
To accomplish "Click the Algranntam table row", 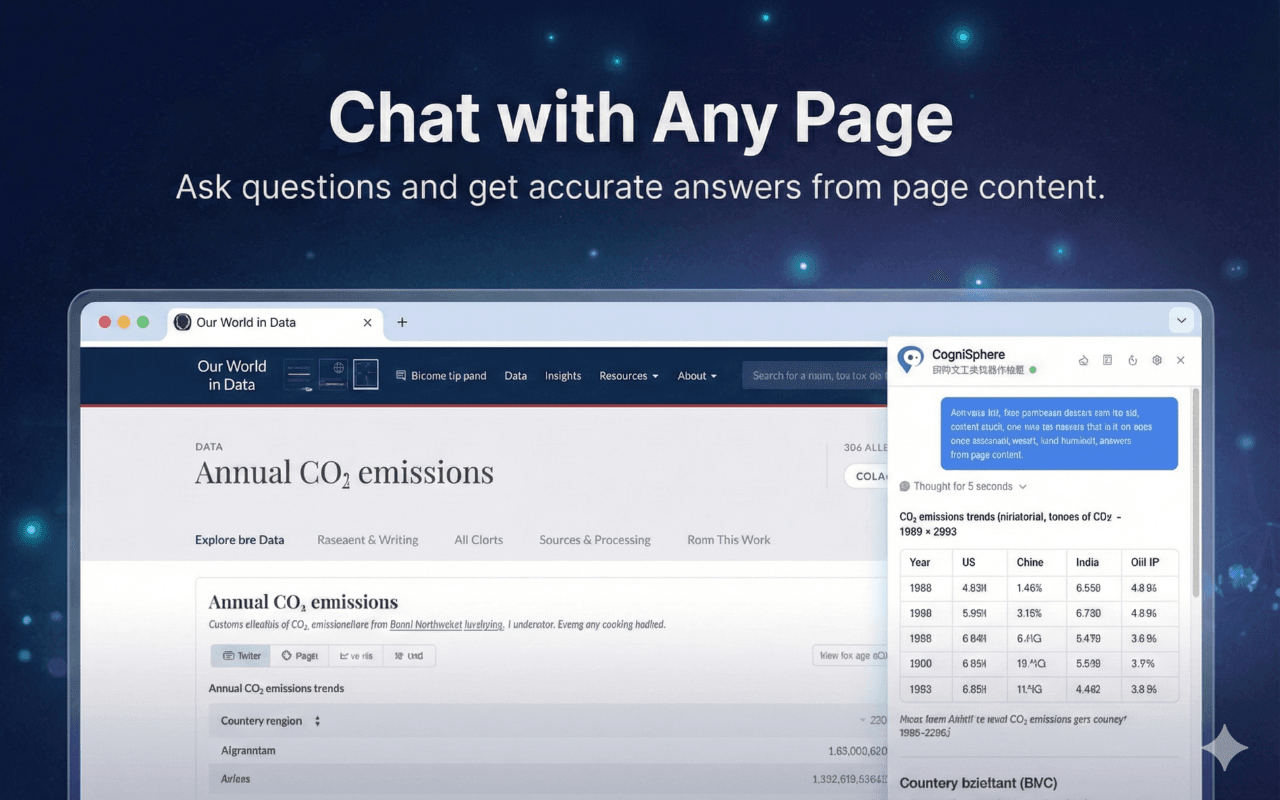I will click(x=548, y=751).
